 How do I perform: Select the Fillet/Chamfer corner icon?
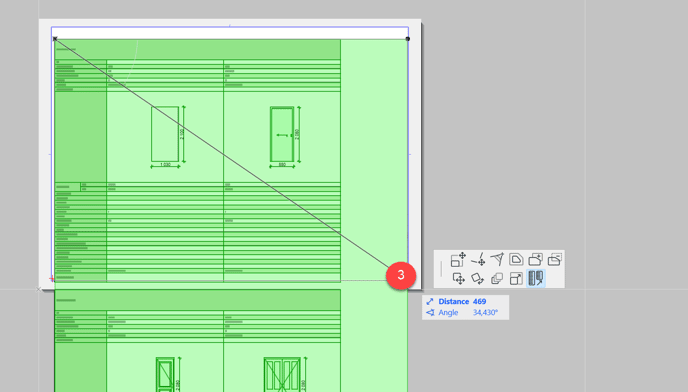[x=516, y=259]
